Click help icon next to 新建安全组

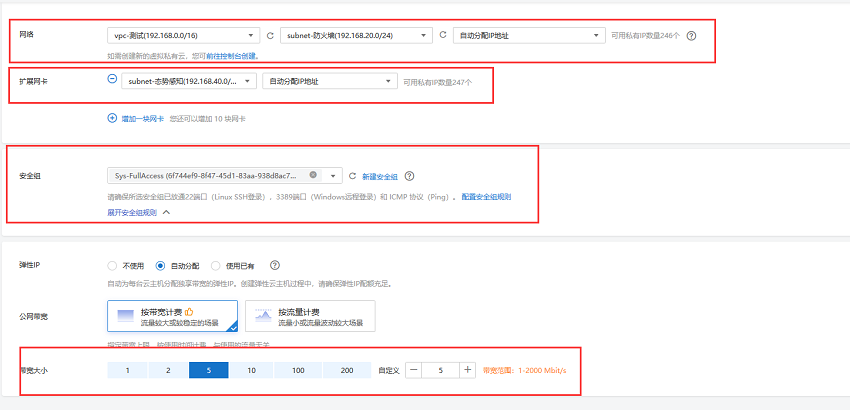(x=409, y=175)
